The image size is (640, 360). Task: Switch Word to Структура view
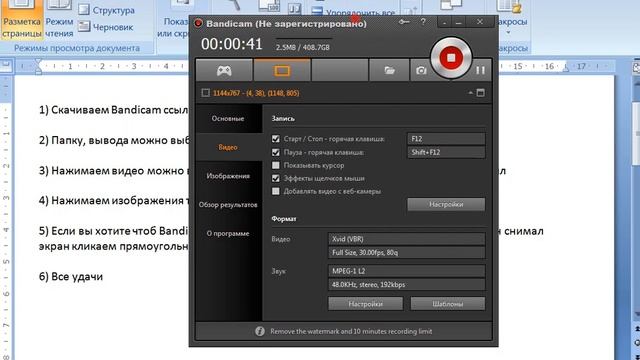pos(106,10)
